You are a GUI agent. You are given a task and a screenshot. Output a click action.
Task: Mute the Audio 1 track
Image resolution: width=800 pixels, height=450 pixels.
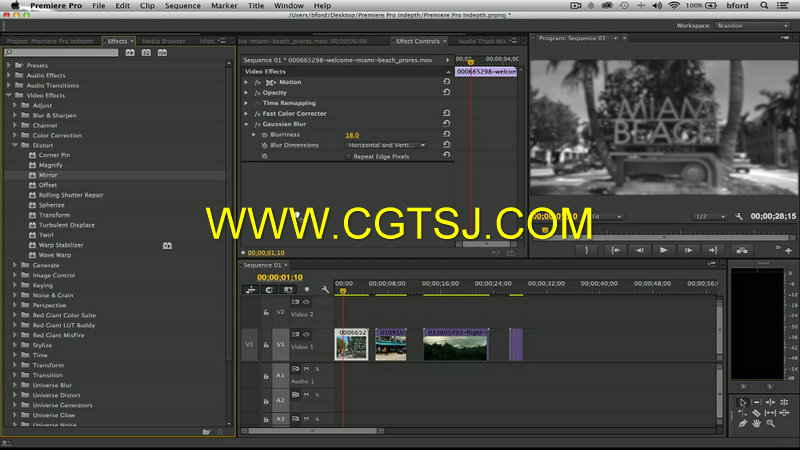click(x=307, y=368)
